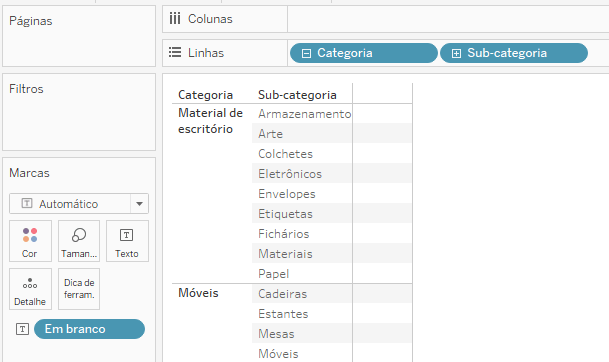Open the Dica de ferramenta card
The image size is (609, 362).
79,289
